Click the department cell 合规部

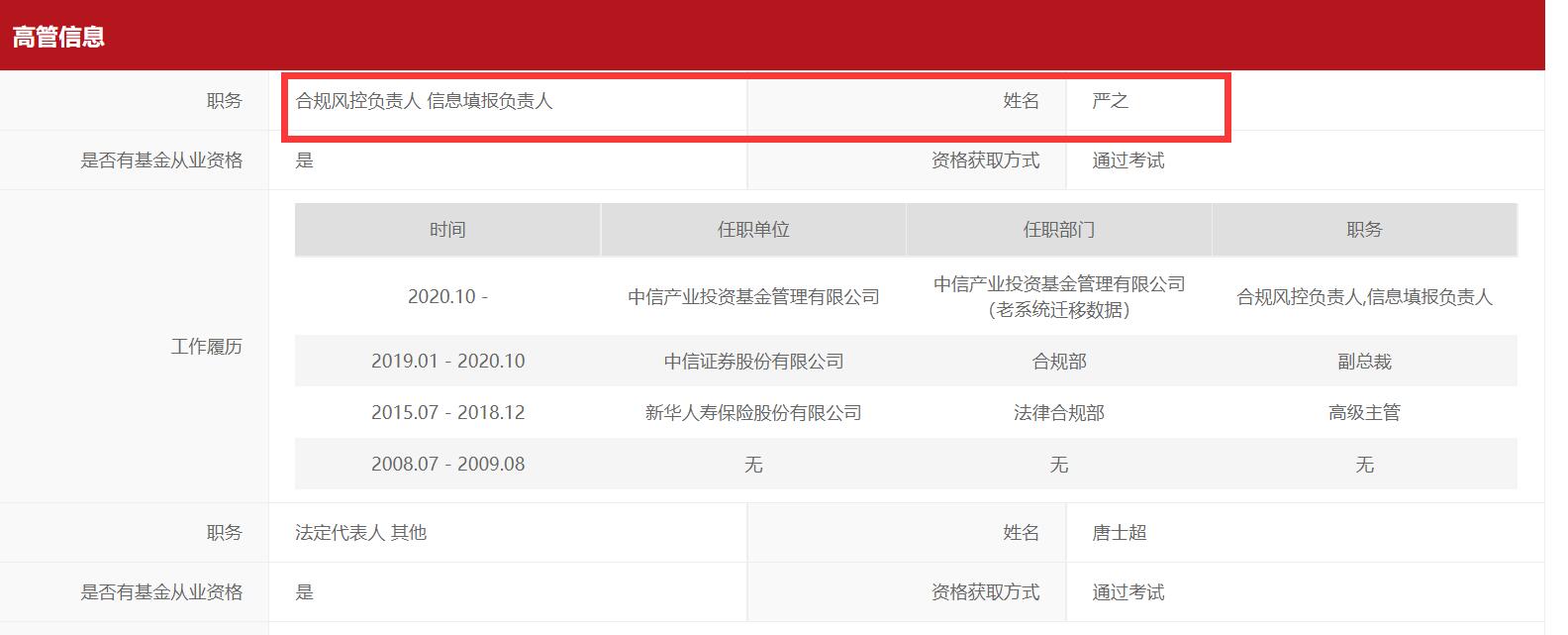[1059, 362]
